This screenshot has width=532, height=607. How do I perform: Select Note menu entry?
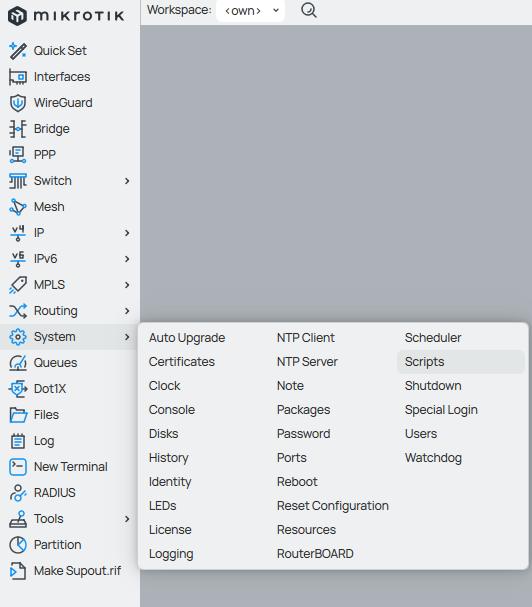pos(290,386)
